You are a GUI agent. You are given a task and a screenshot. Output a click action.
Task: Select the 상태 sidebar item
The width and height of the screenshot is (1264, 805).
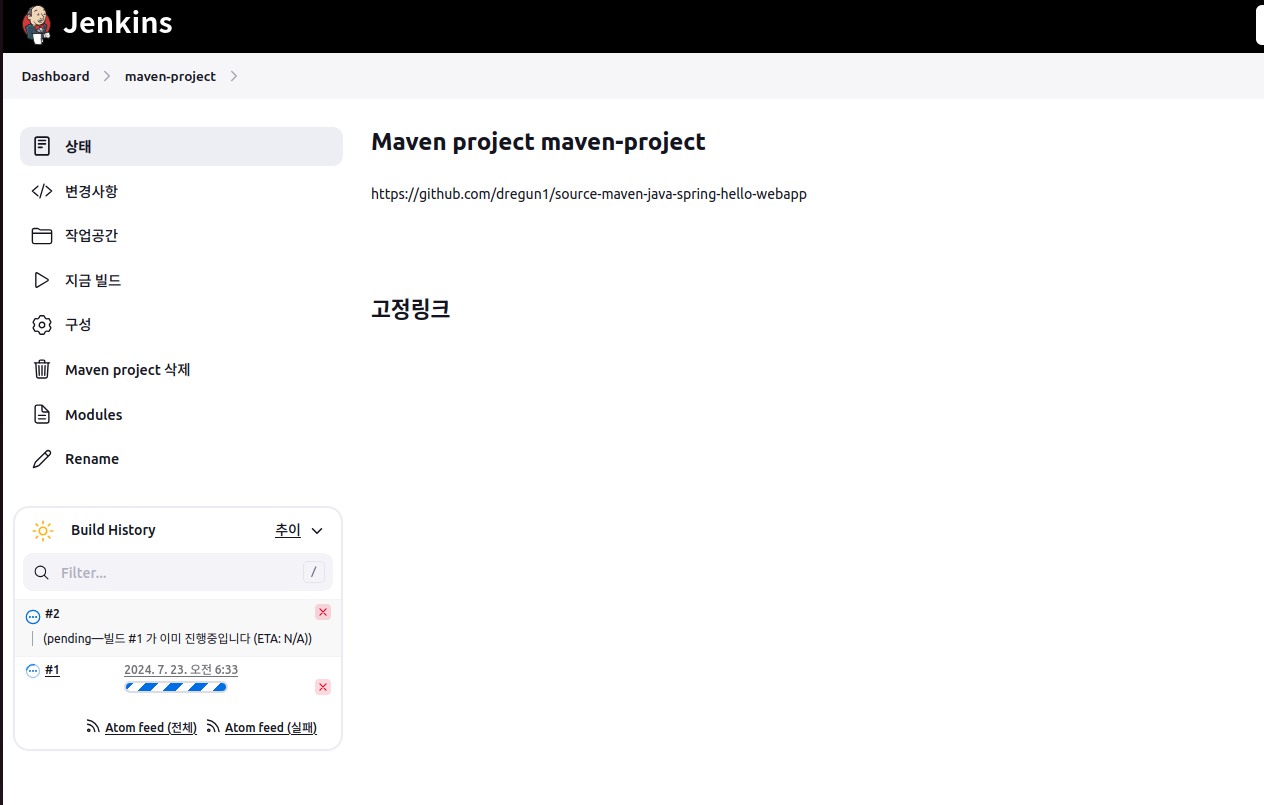tap(181, 146)
